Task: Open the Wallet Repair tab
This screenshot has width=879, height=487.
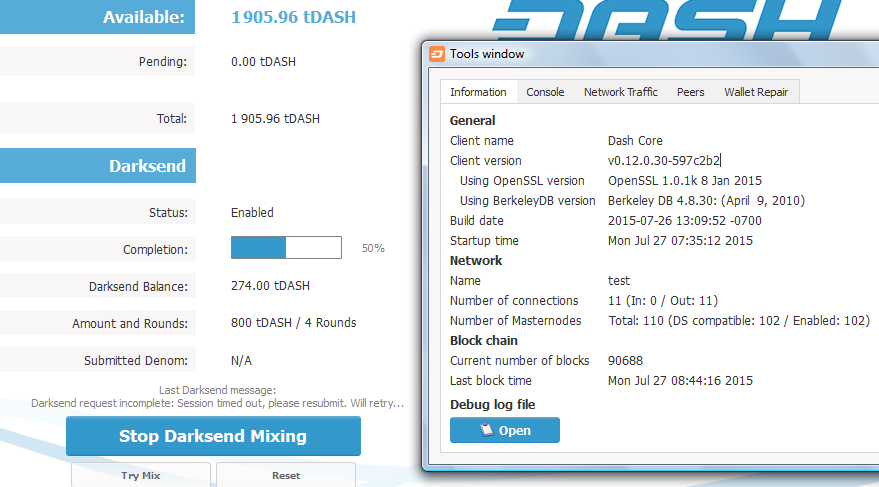Action: tap(756, 92)
